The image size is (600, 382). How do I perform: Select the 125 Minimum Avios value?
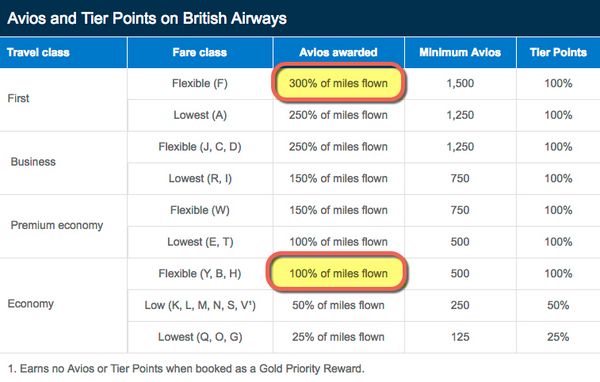coord(460,337)
